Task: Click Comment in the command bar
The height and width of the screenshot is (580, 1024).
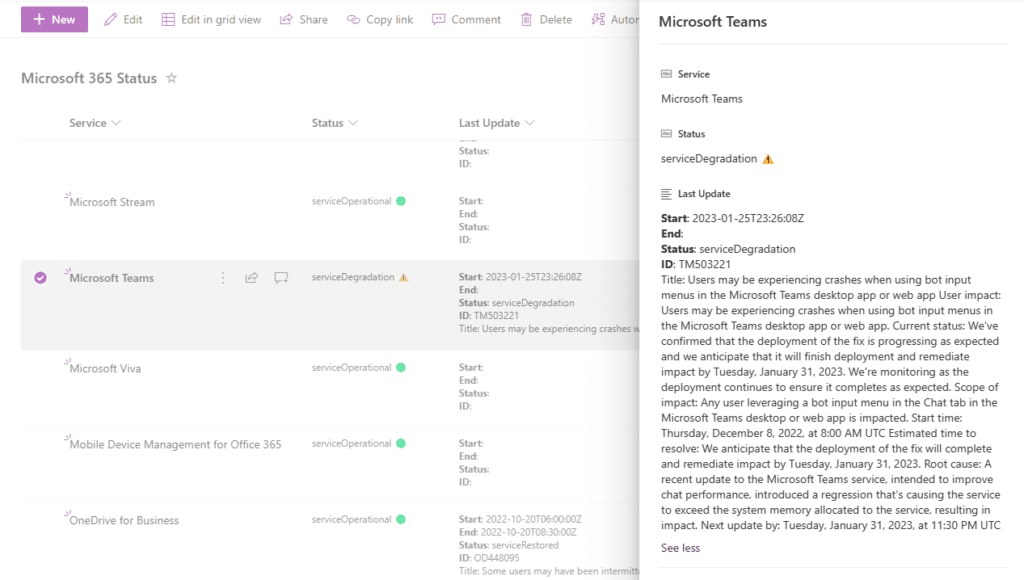Action: click(x=466, y=19)
